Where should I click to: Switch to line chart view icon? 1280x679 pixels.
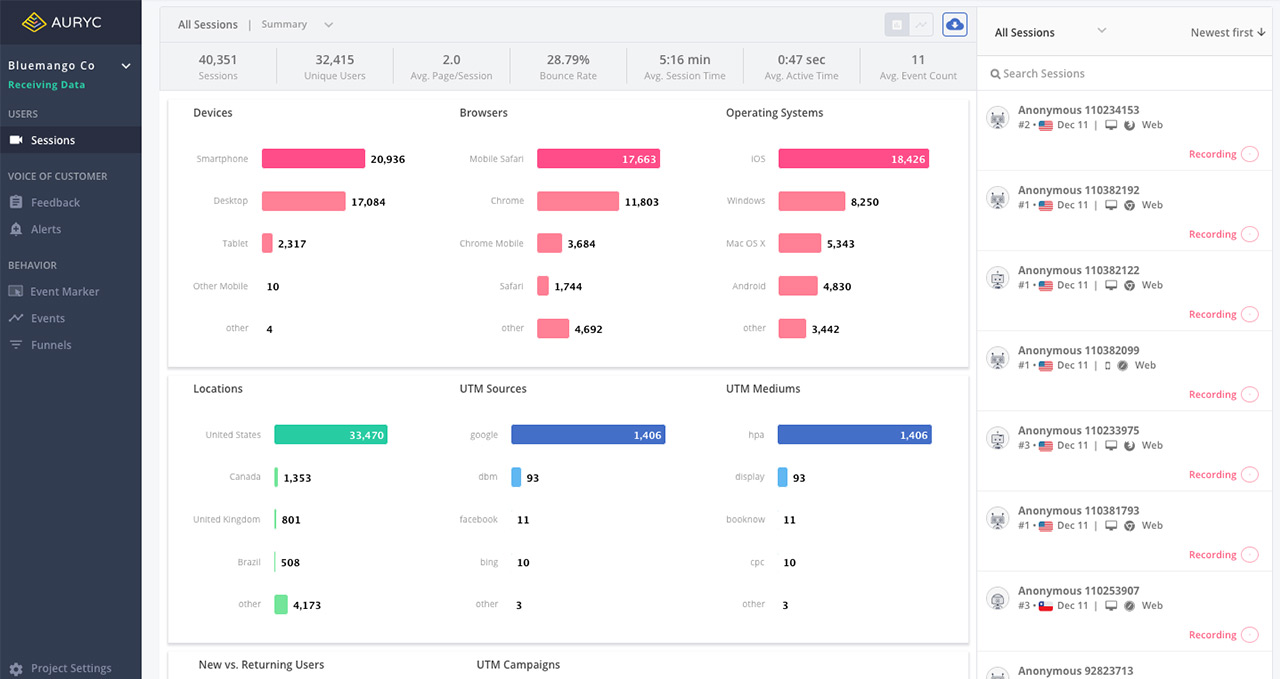point(921,25)
